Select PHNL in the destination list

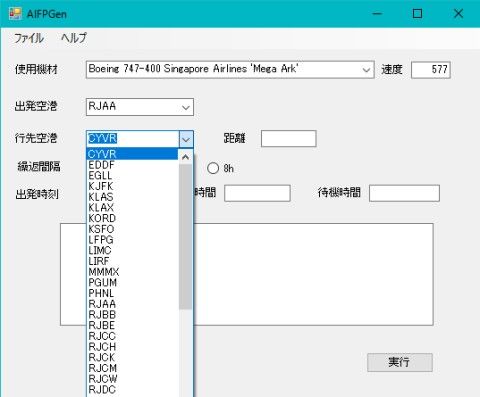(132, 293)
